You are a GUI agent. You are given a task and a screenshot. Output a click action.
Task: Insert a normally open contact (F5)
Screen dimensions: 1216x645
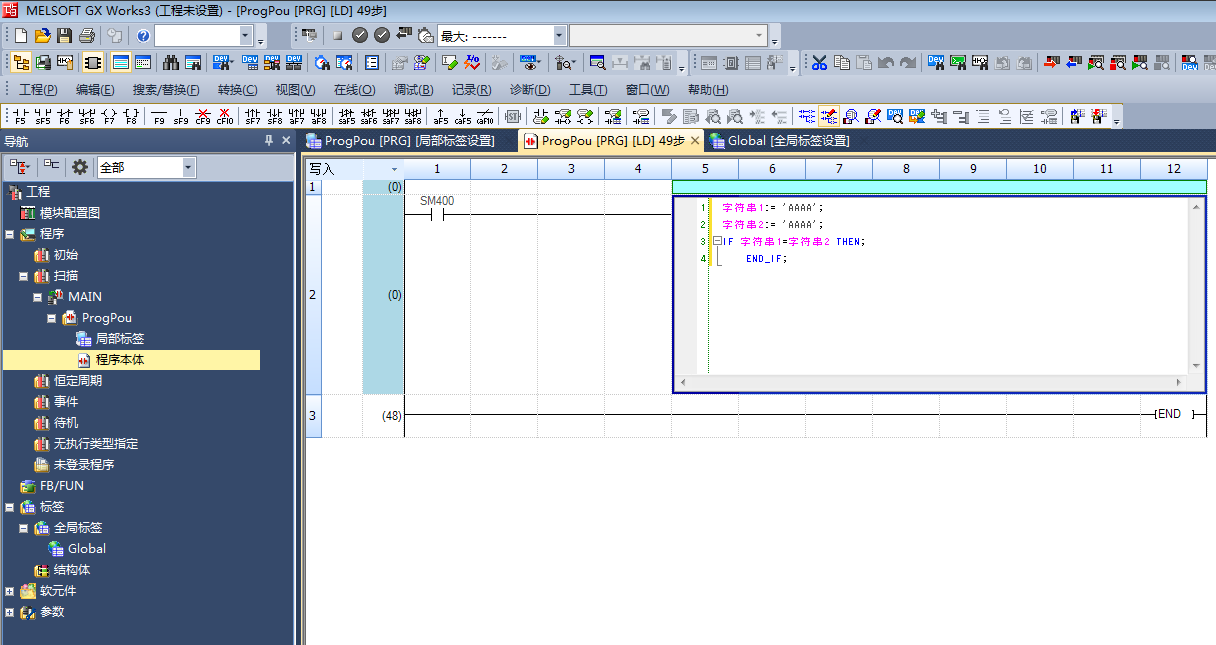pos(19,116)
